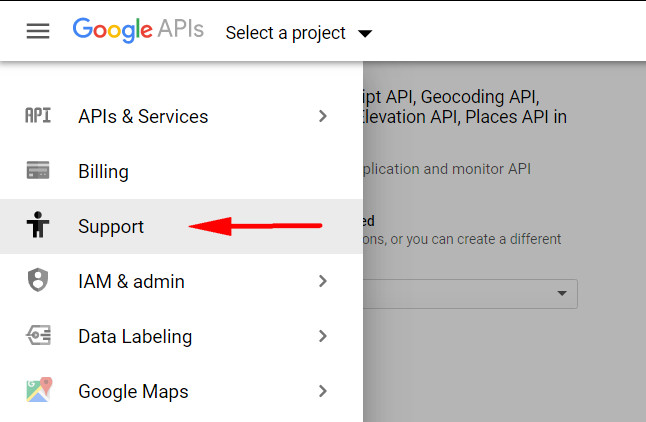Expand the IAM & admin submenu chevron
The image size is (646, 422).
323,281
